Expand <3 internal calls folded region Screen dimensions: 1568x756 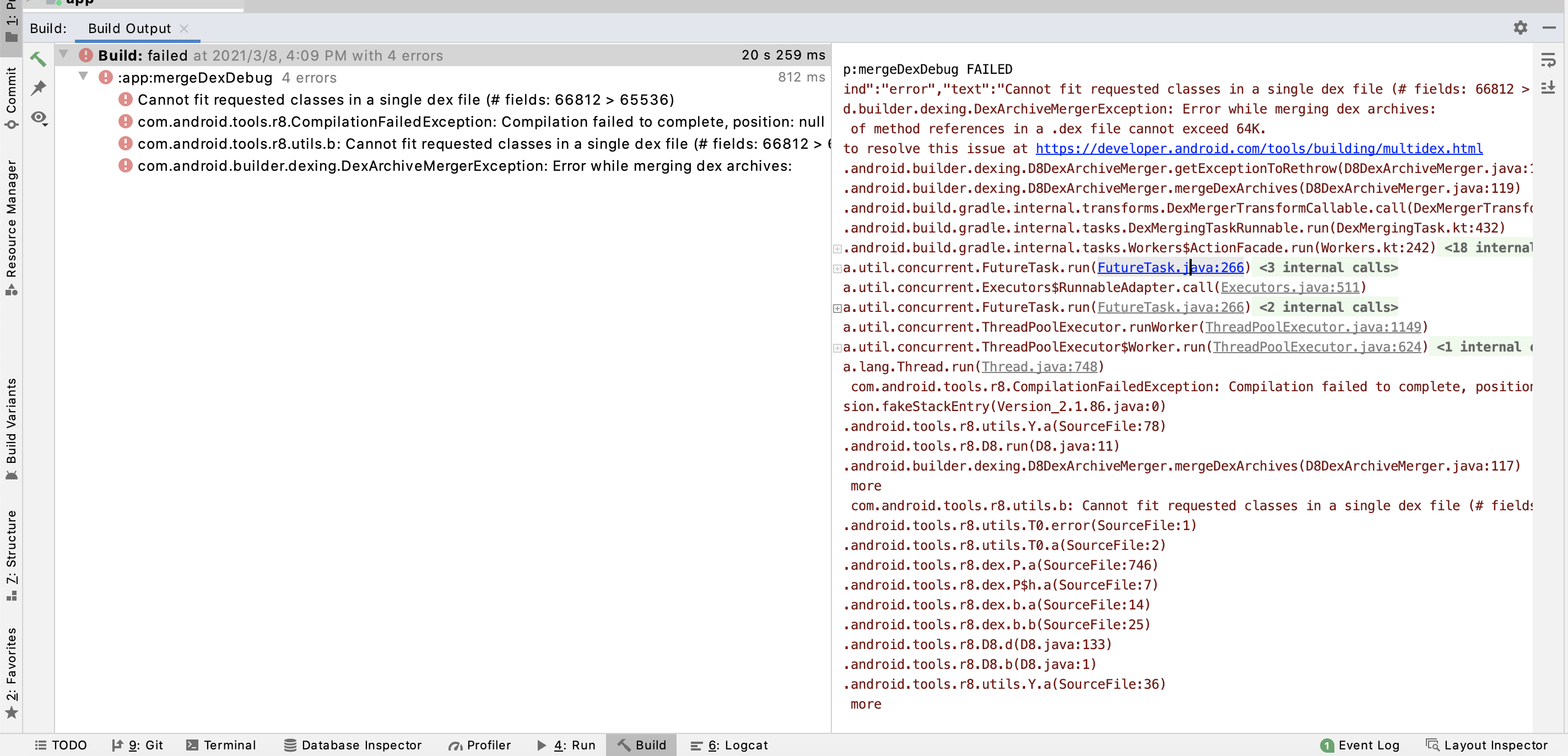coord(837,268)
